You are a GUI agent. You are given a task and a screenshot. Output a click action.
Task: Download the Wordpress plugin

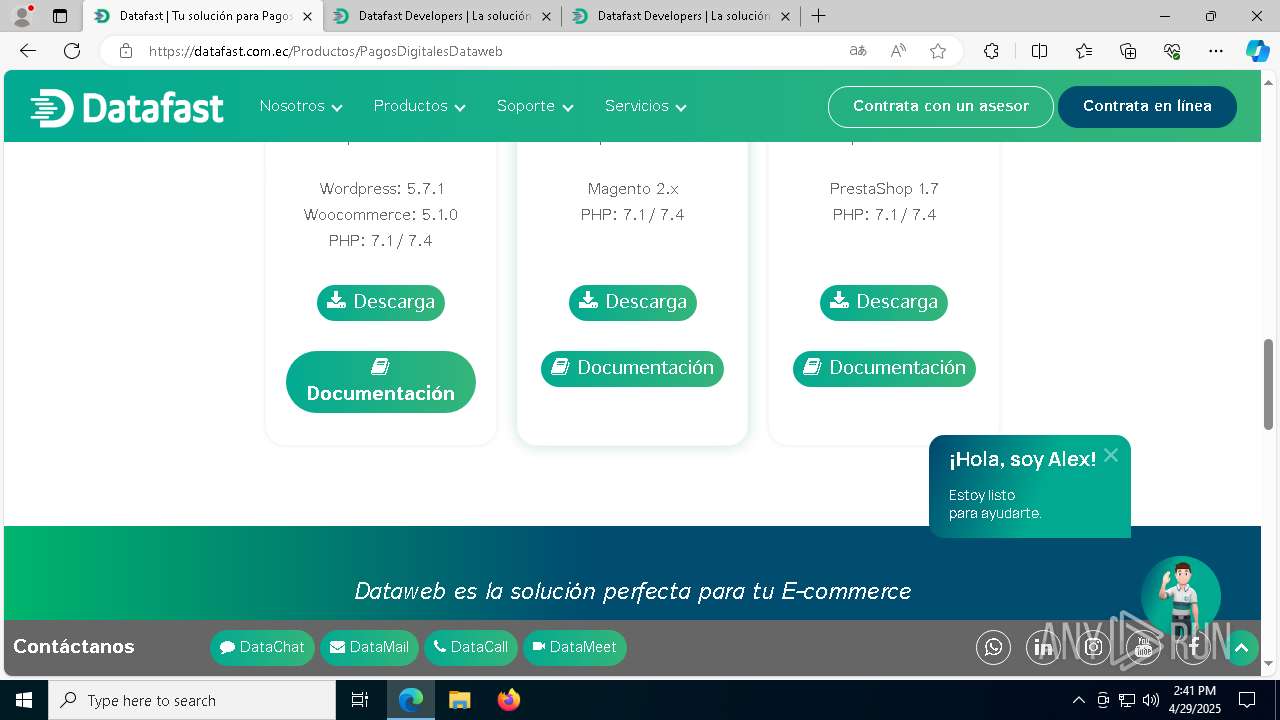(381, 302)
